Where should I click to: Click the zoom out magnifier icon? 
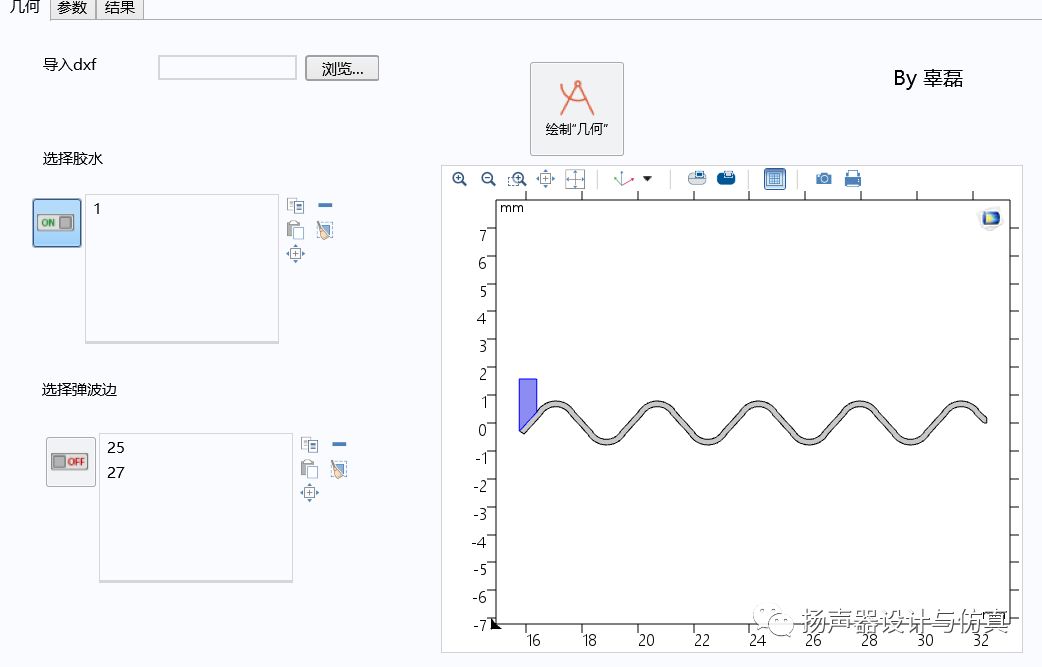coord(488,179)
